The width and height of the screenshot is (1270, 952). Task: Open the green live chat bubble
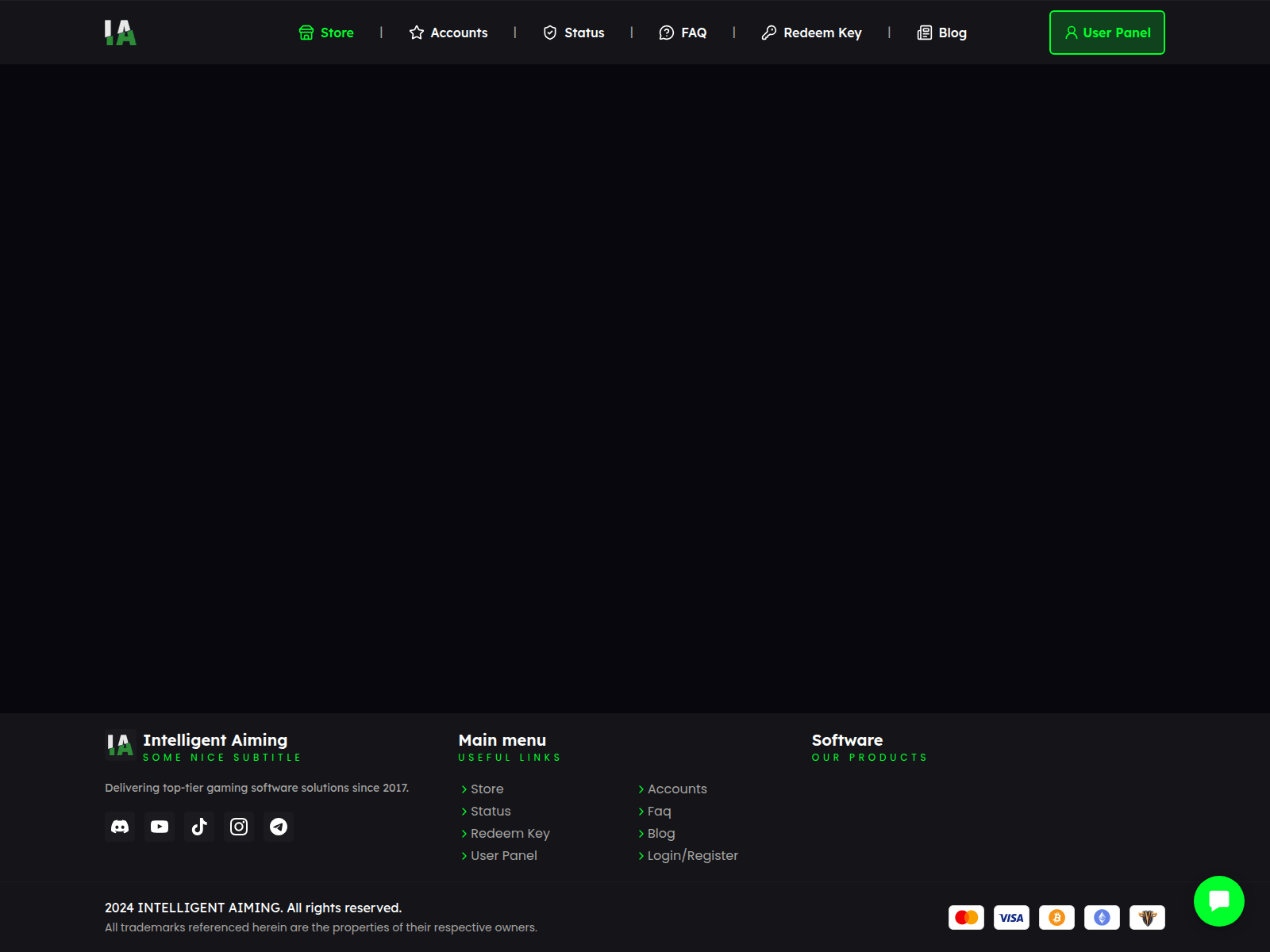[x=1219, y=901]
